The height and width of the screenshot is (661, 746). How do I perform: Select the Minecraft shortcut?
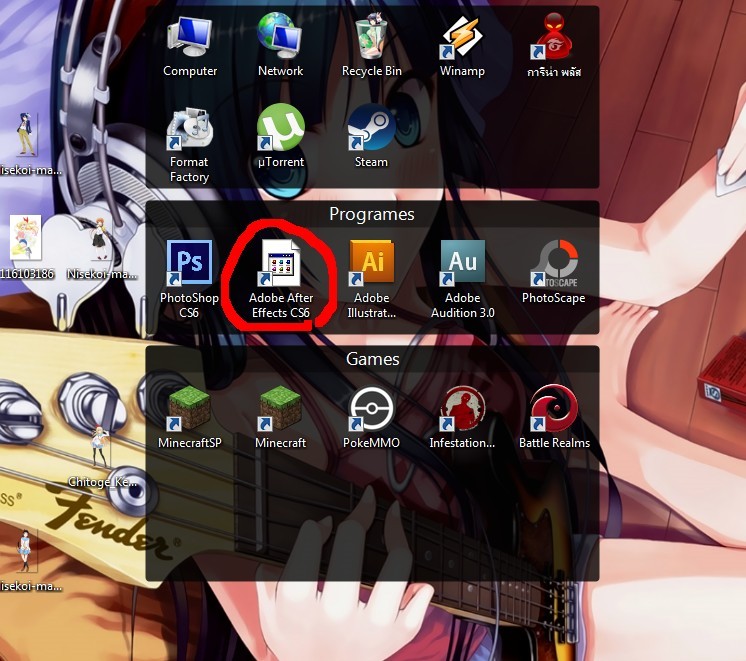pyautogui.click(x=281, y=418)
